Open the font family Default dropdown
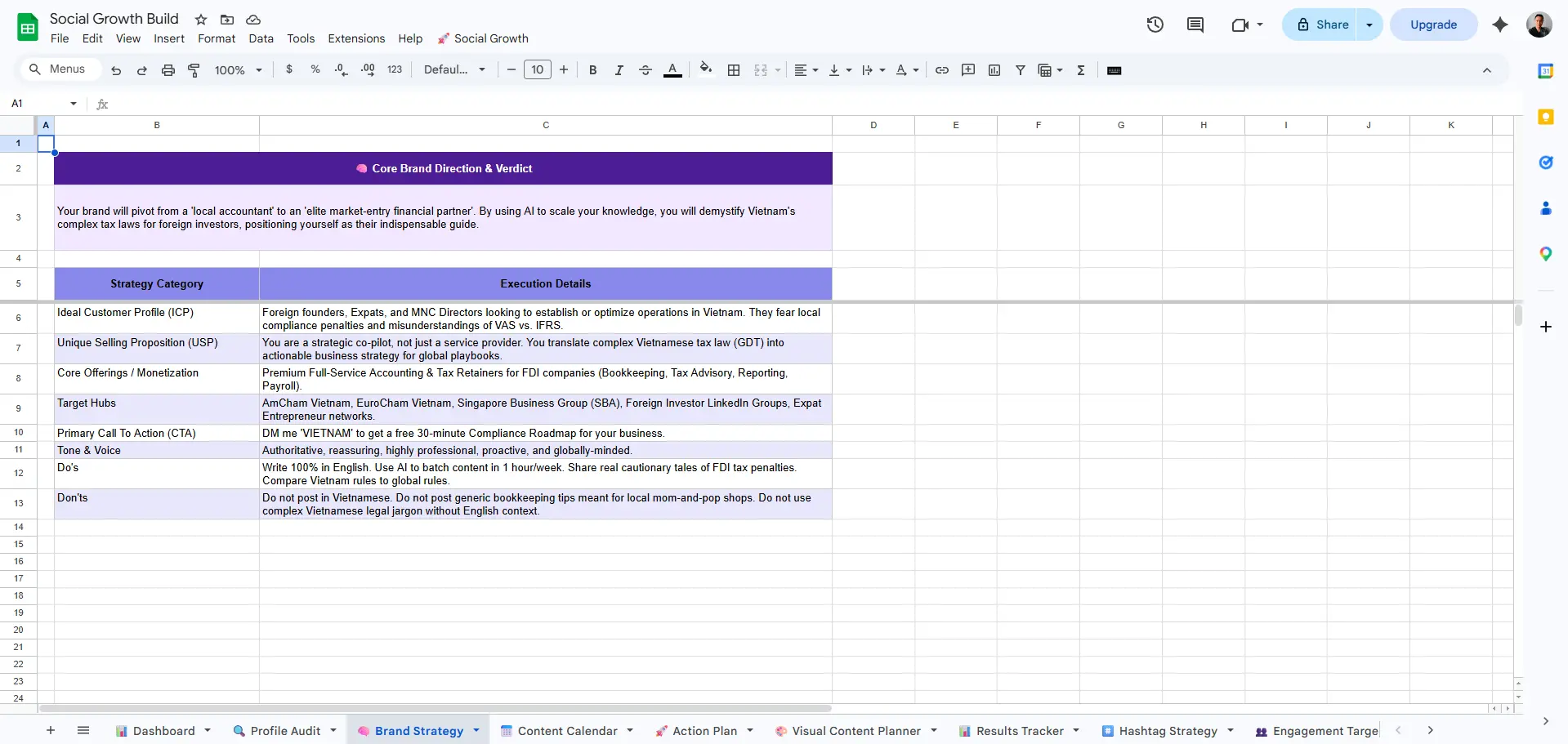This screenshot has width=1568, height=744. click(x=454, y=69)
